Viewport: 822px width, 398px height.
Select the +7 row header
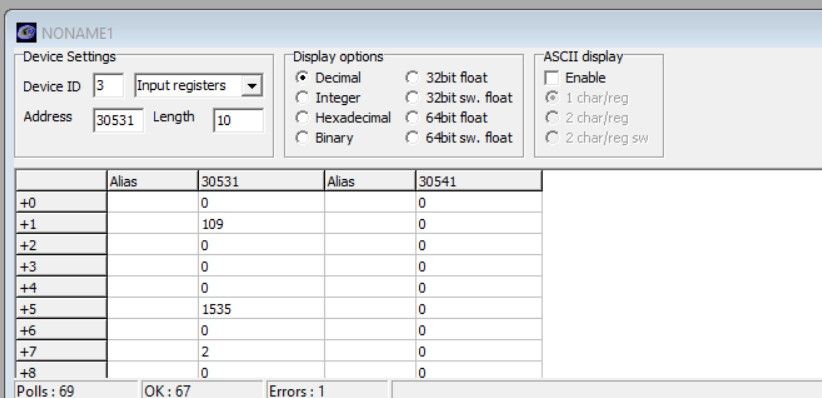[61, 351]
